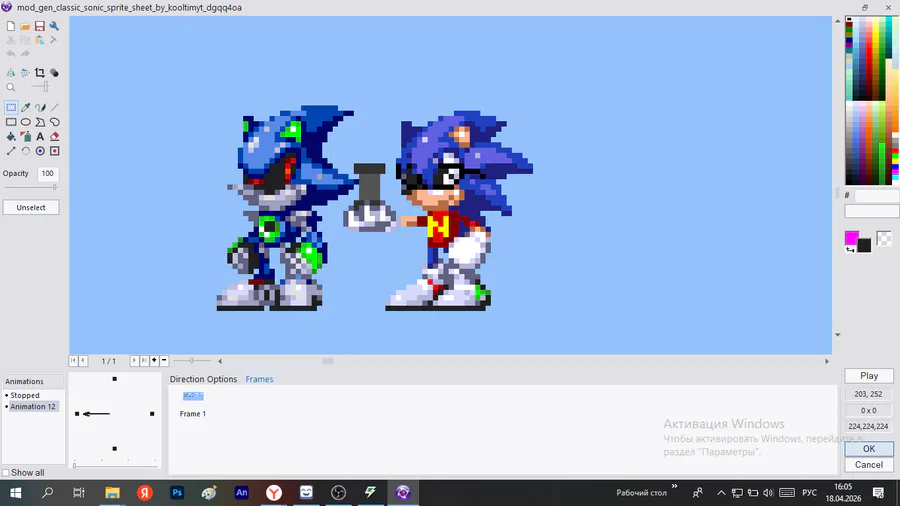Click the zoom slider near magnifier

coord(46,87)
